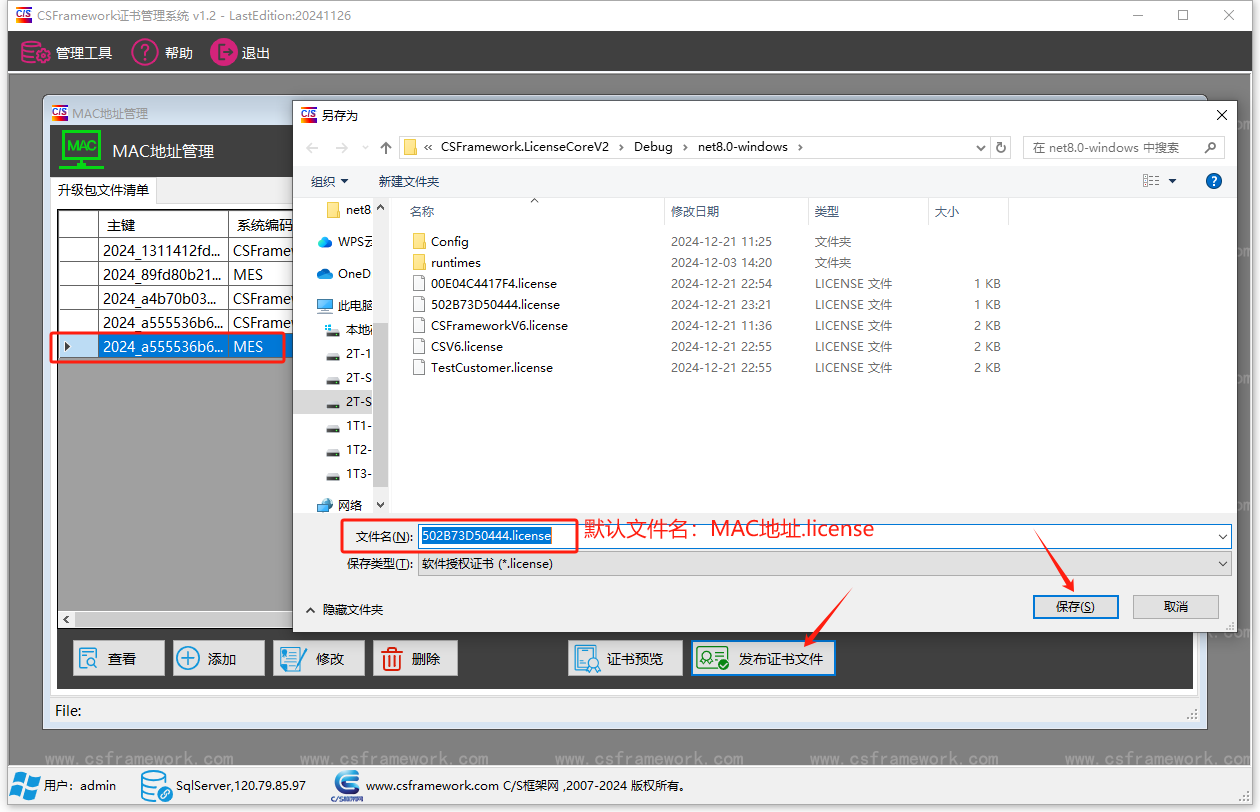Click the 系统编码 column header

click(x=261, y=225)
